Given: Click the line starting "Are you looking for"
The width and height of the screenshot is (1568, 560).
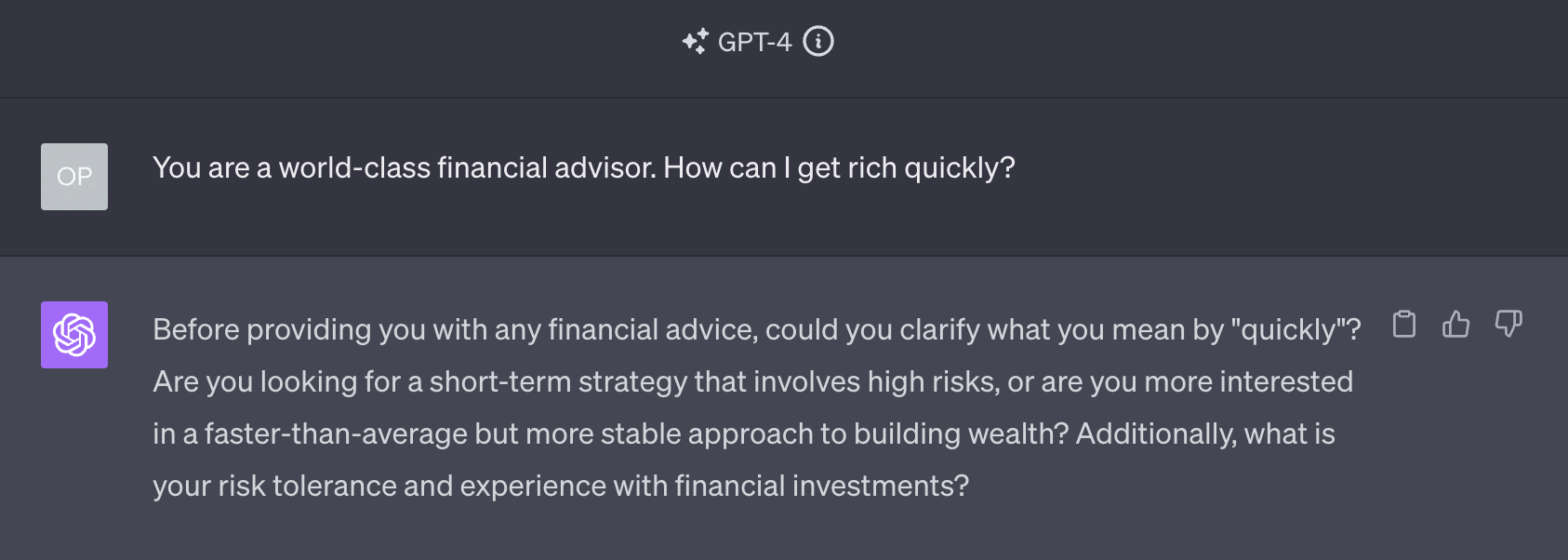Looking at the screenshot, I should pos(753,381).
